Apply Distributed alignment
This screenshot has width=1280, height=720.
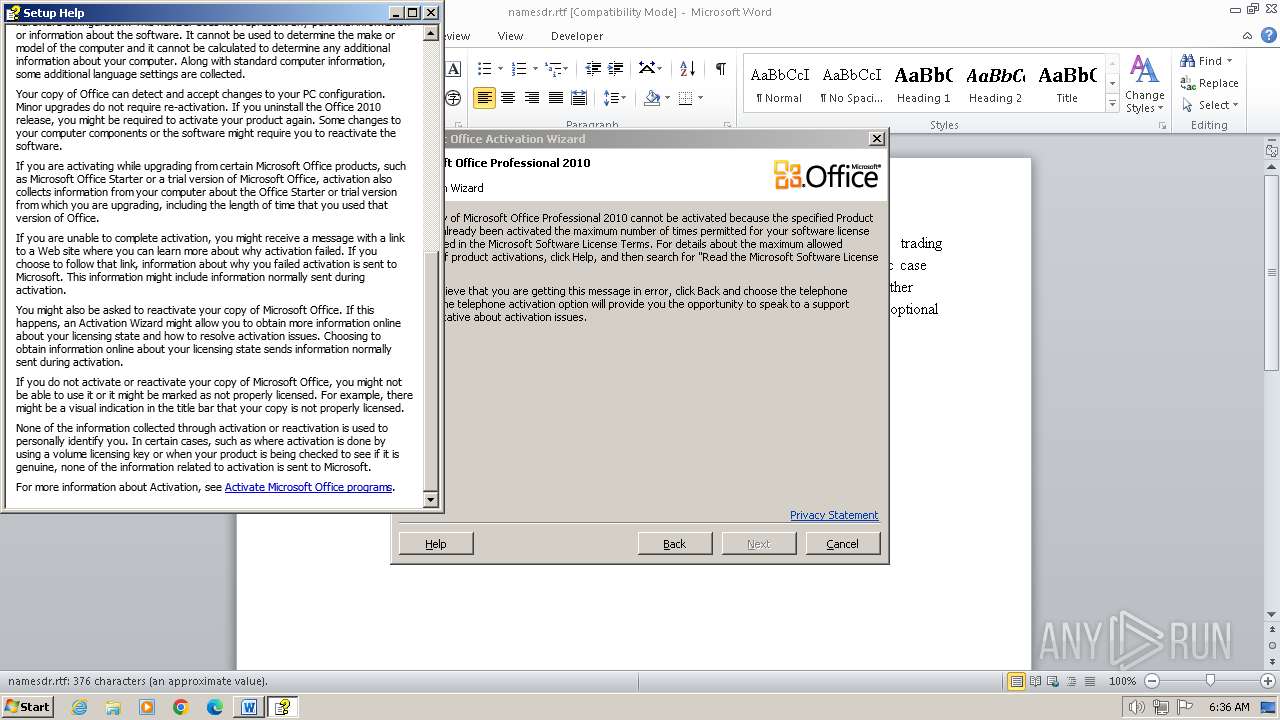pos(579,97)
